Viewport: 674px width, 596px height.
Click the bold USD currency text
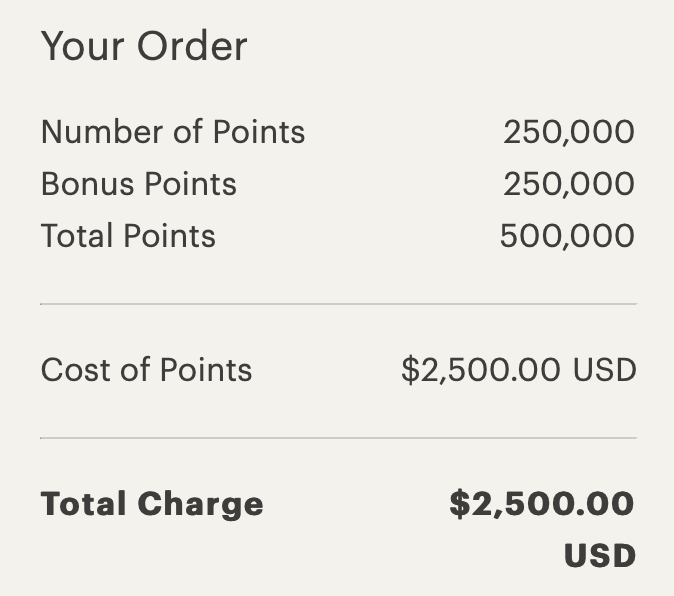tap(600, 556)
